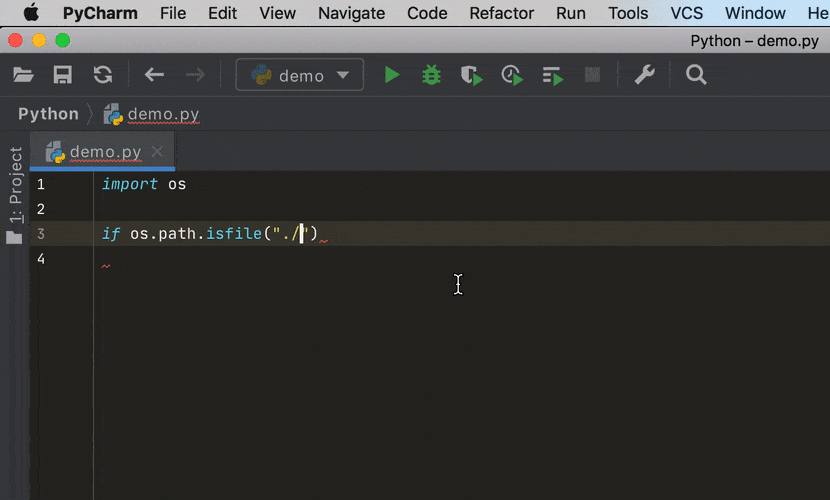This screenshot has height=500, width=830.
Task: Open the Refactor menu
Action: 501,13
